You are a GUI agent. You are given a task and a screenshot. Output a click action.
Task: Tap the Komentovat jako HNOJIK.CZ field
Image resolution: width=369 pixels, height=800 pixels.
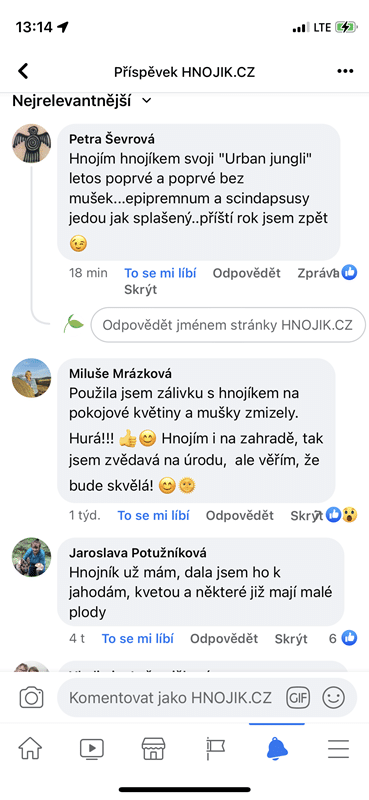click(x=171, y=697)
